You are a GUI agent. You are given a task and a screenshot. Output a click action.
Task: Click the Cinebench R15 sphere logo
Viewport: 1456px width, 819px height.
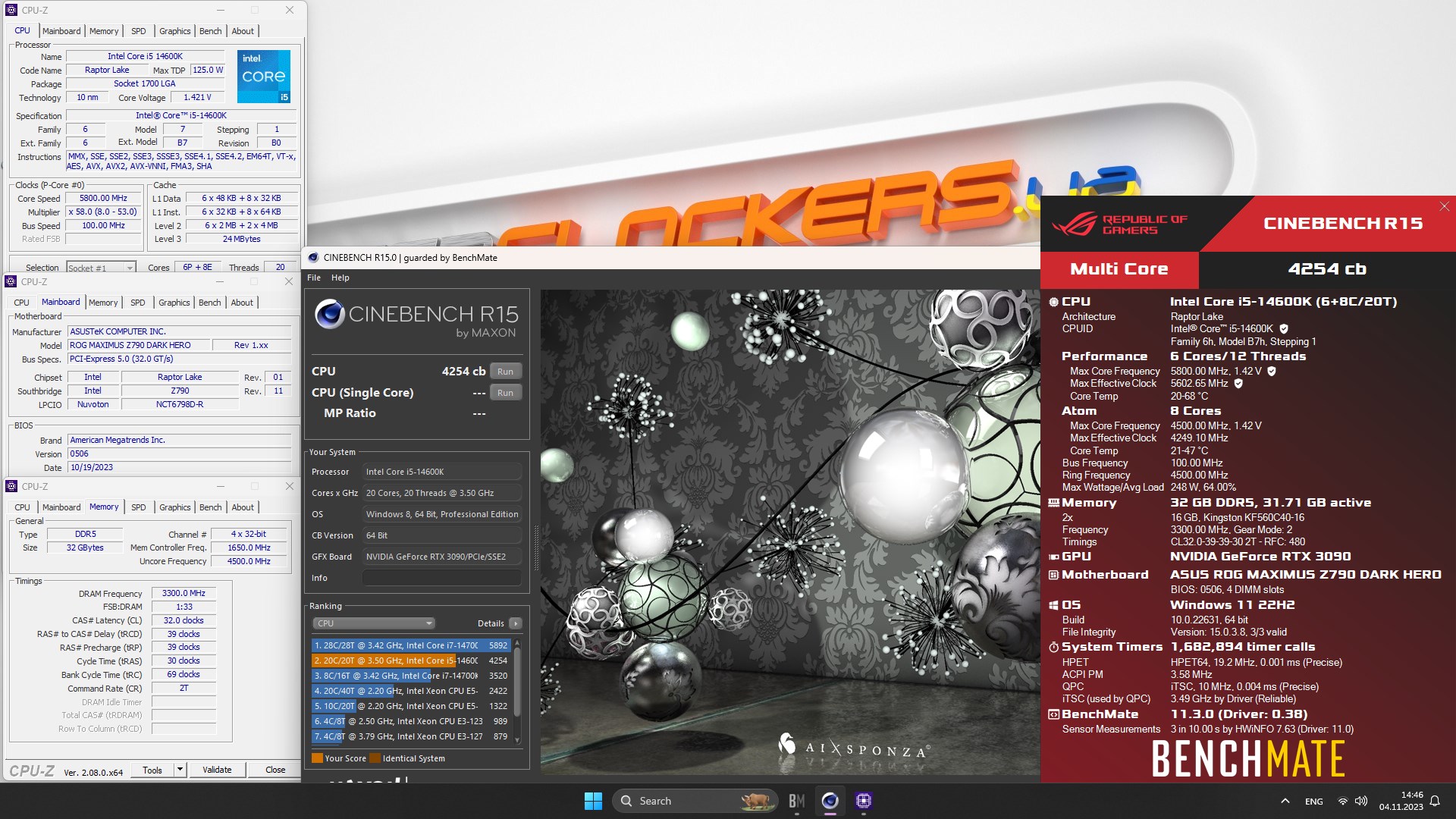330,314
